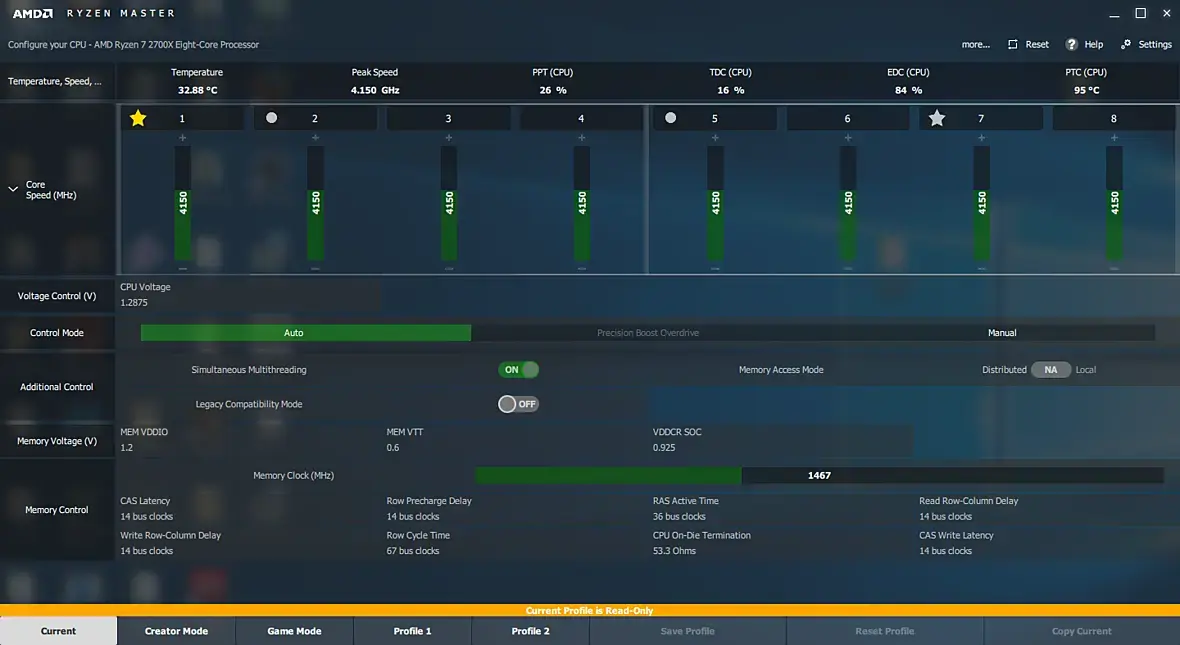
Task: Click the Voltage Control (V) section label
Action: [x=57, y=296]
